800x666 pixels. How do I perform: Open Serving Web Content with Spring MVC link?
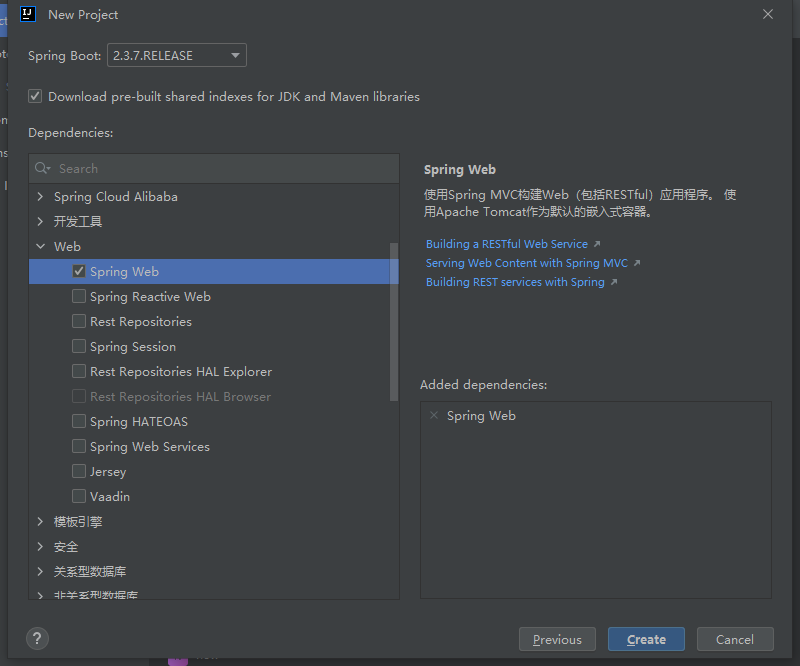[527, 263]
